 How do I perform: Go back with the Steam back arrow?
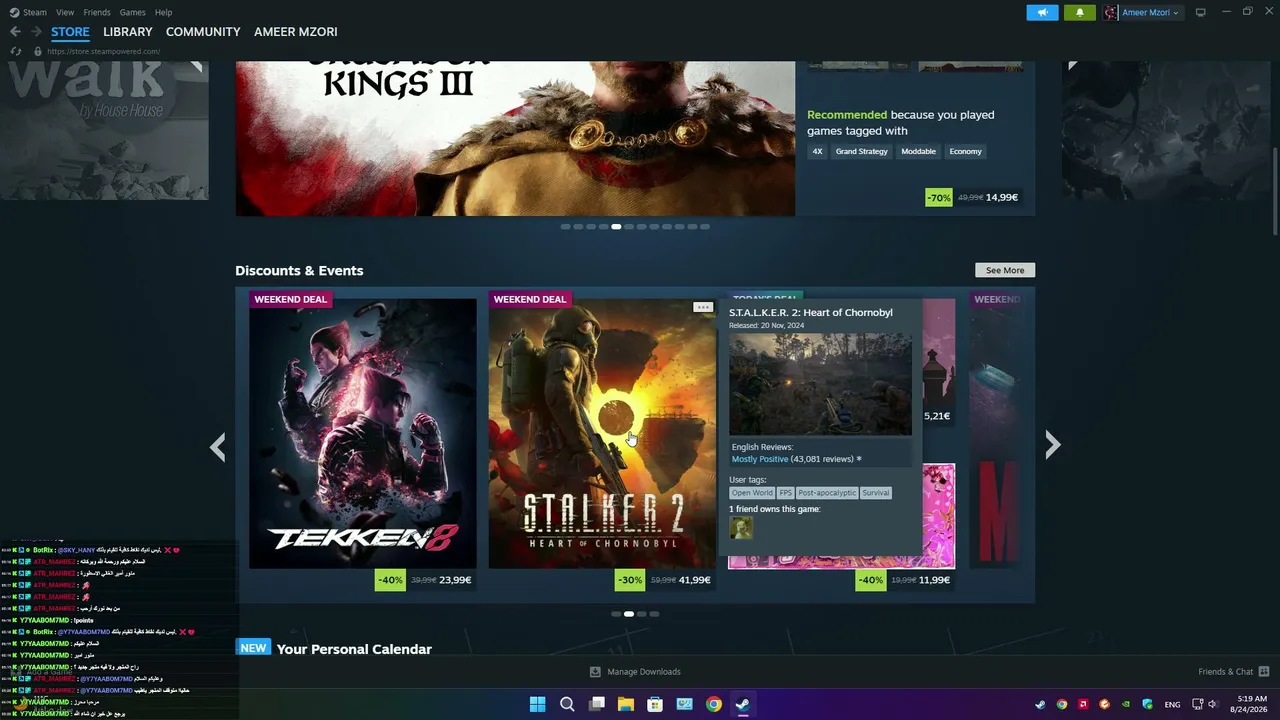pos(15,32)
